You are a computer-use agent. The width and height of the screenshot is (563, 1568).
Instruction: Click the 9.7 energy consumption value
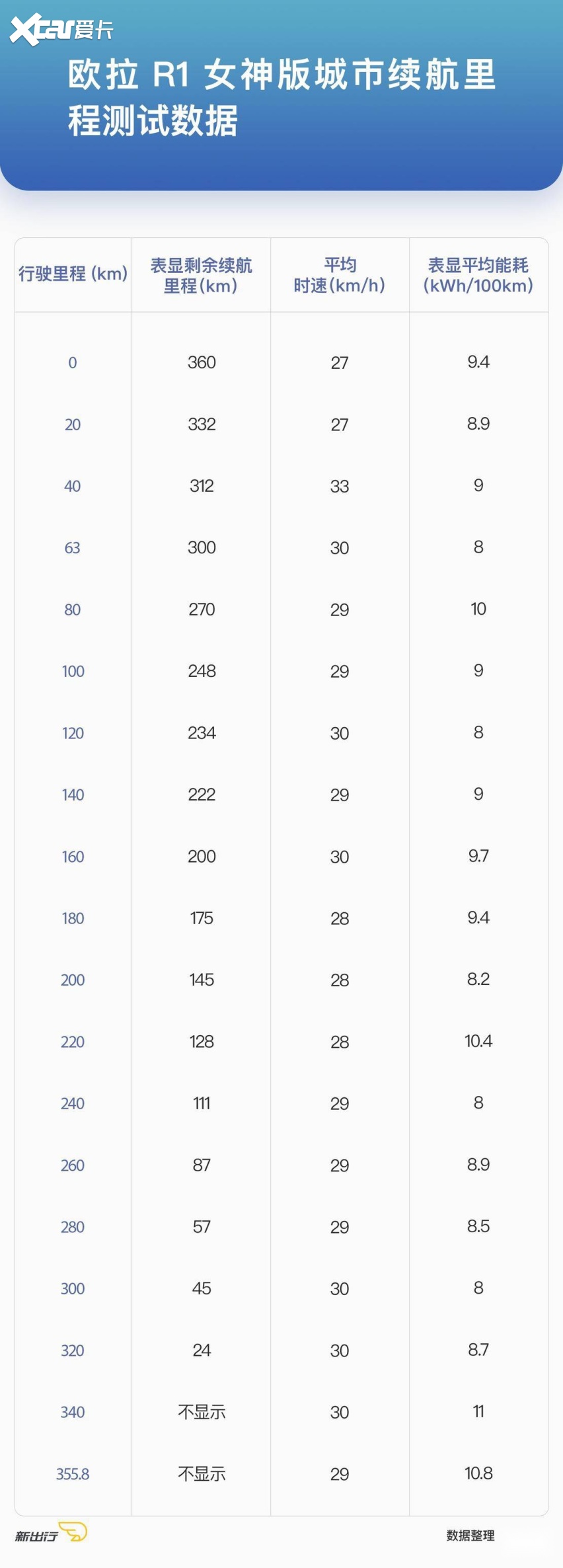coord(478,856)
